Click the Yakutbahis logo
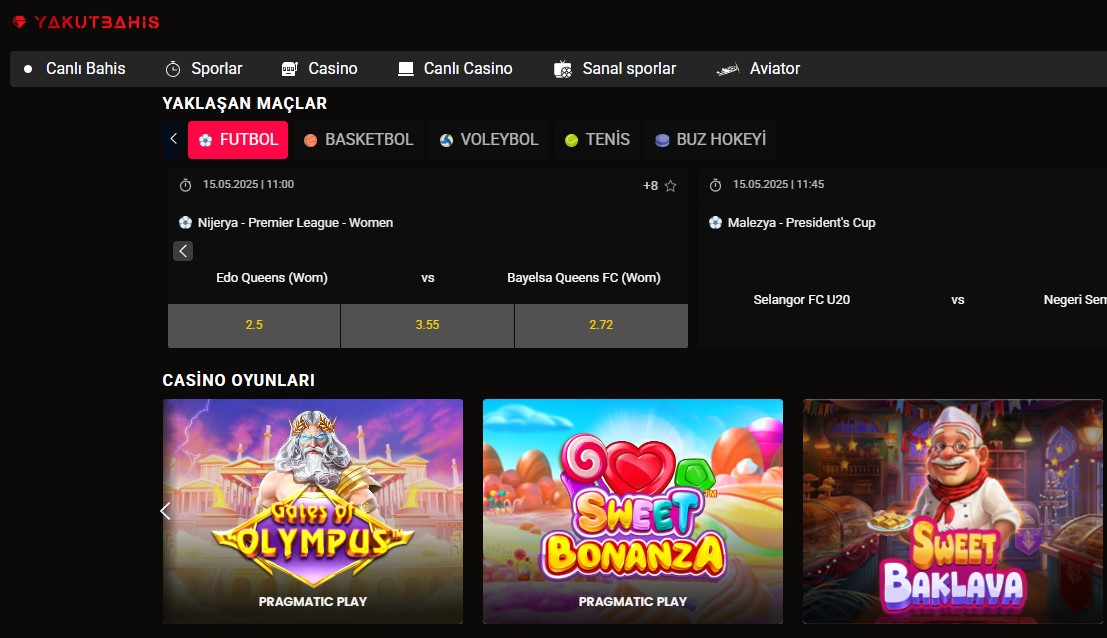Screen dimensions: 1107x638 [x=86, y=22]
